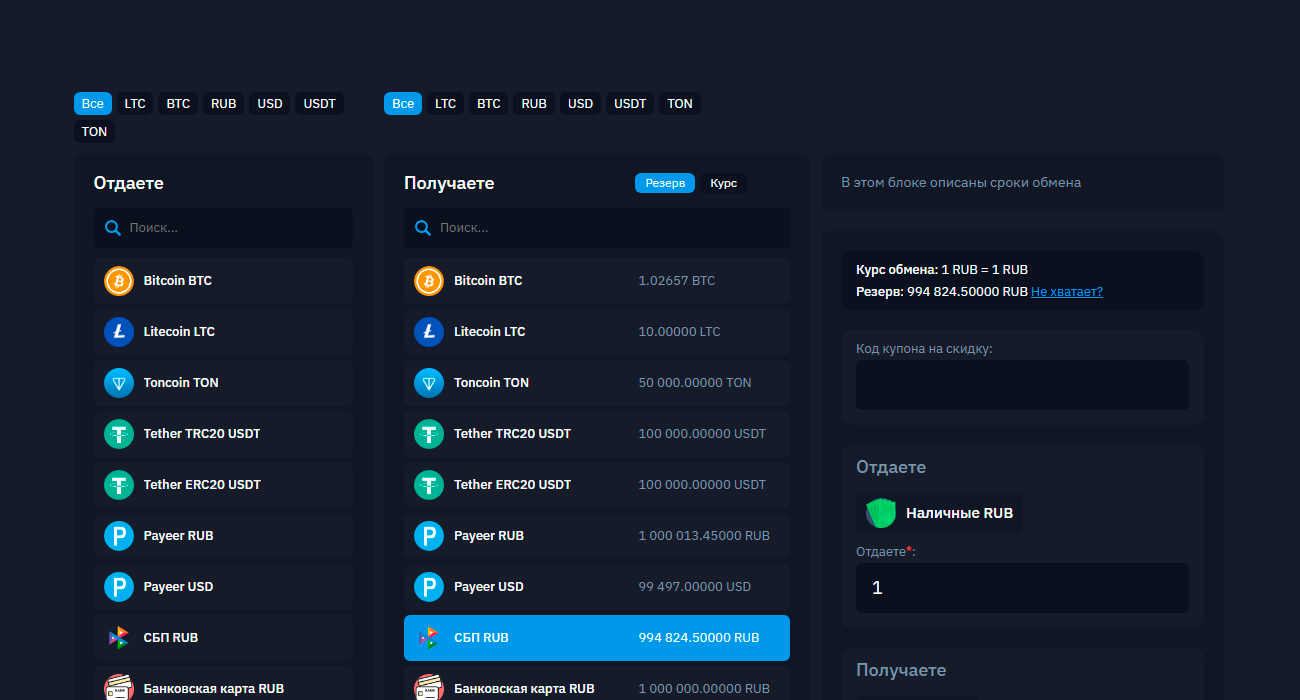Screen dimensions: 1300x700
Task: Choose Payeer RUB icon in the Отдаете list
Action: point(119,536)
